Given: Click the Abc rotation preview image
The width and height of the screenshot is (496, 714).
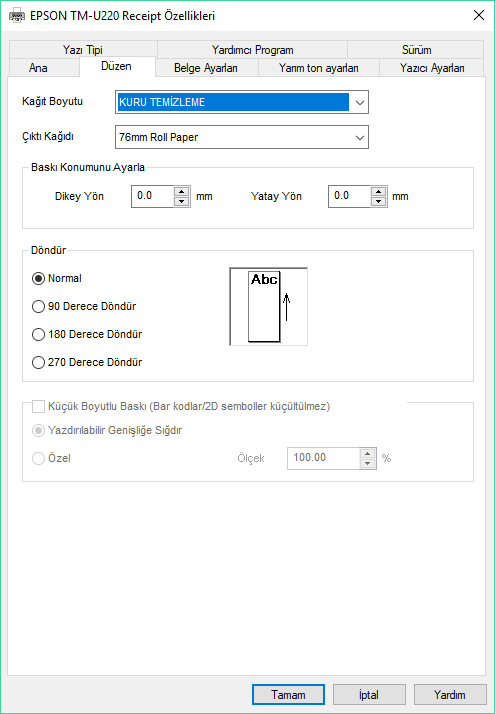Looking at the screenshot, I should 268,306.
